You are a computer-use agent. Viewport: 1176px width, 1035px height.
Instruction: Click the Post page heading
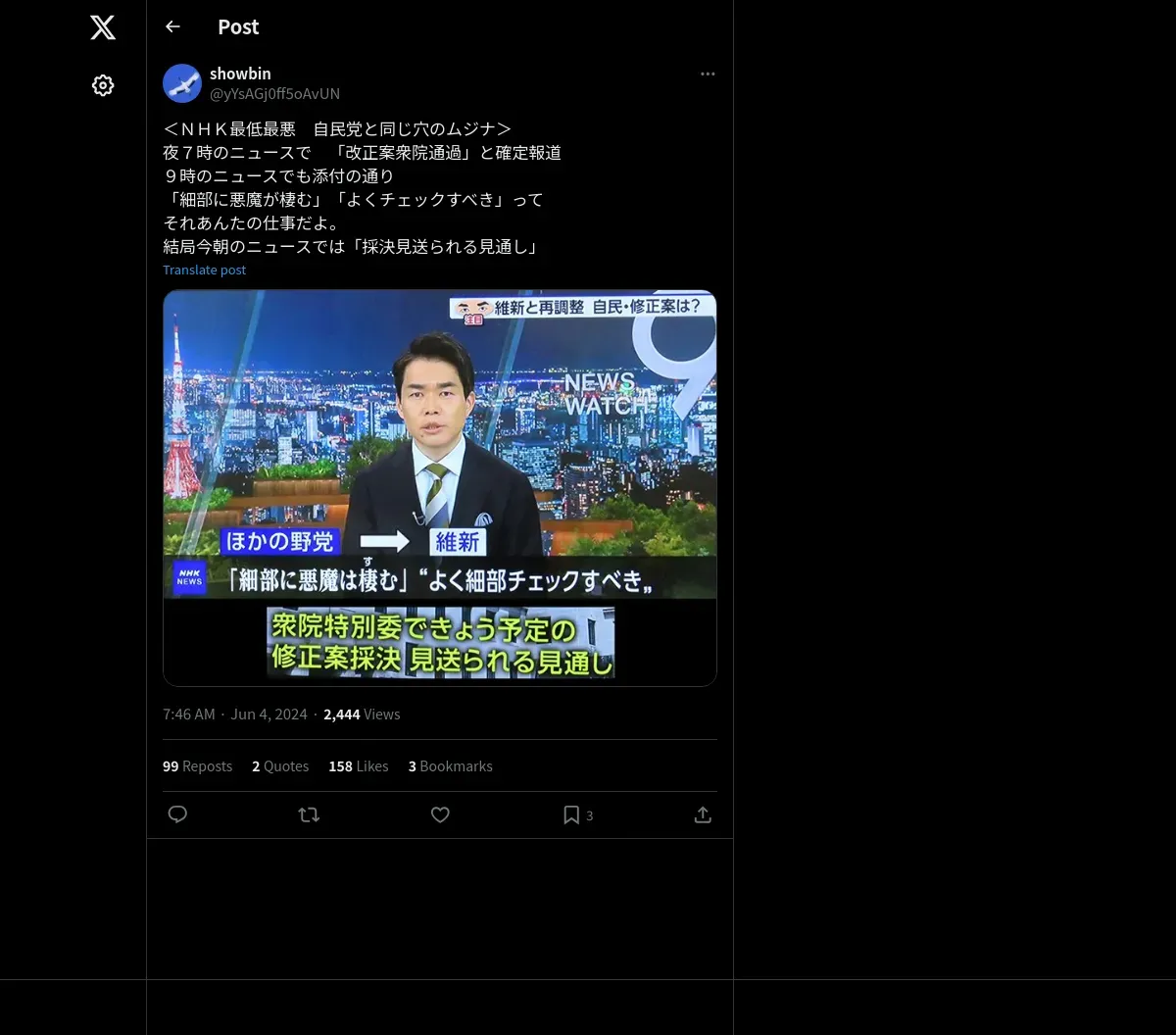click(238, 26)
